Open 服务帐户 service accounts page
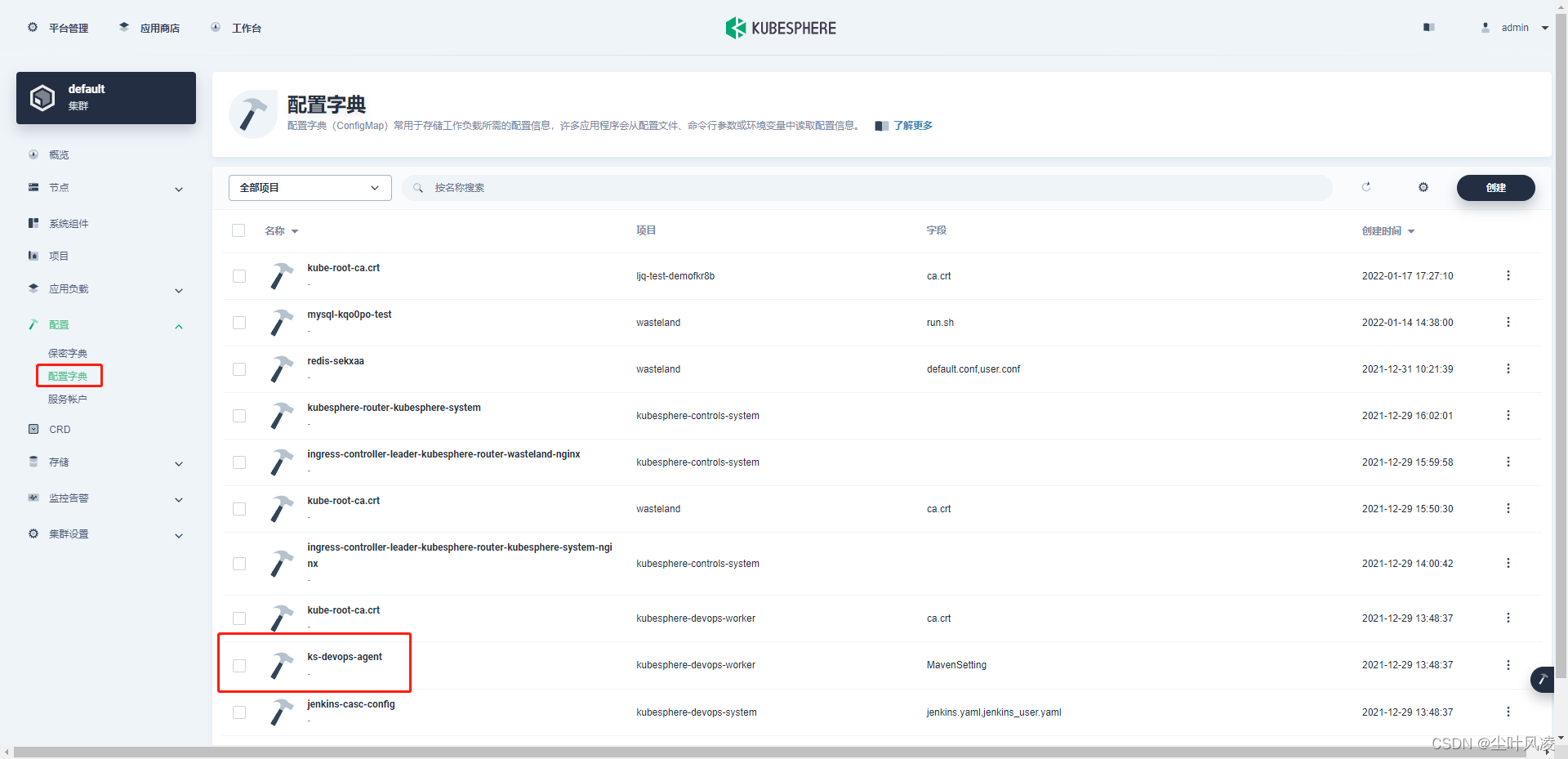The height and width of the screenshot is (759, 1568). pos(68,399)
